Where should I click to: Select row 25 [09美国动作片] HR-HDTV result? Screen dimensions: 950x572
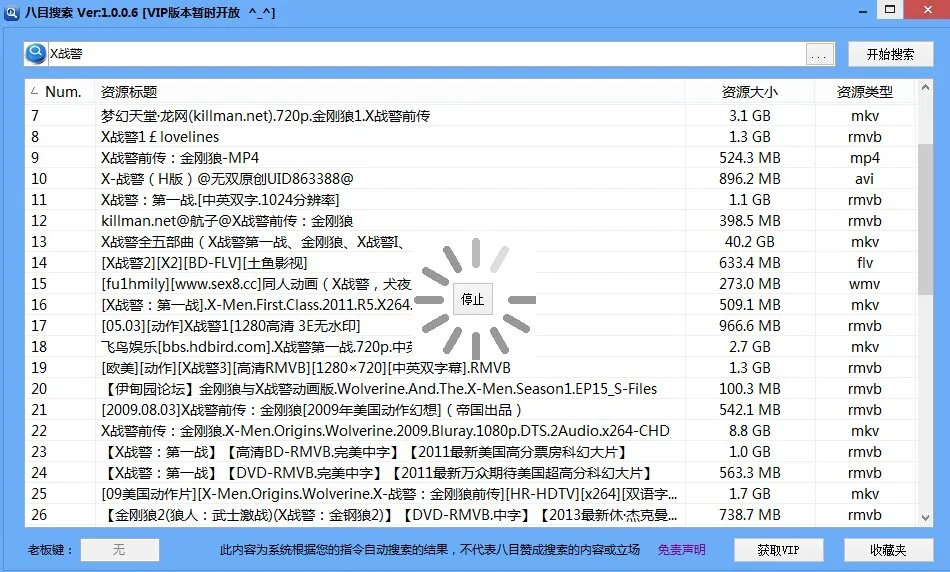pyautogui.click(x=470, y=494)
